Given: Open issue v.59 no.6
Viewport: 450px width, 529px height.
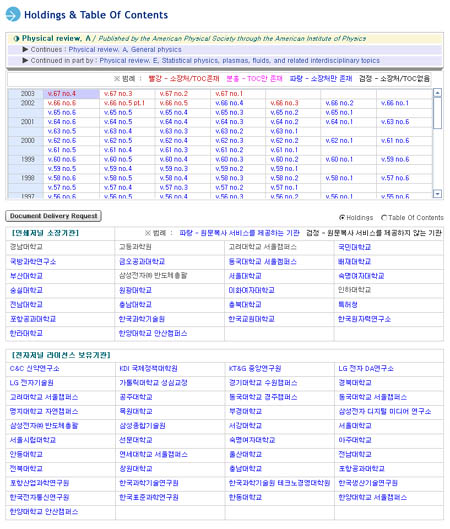Looking at the screenshot, I should click(395, 159).
